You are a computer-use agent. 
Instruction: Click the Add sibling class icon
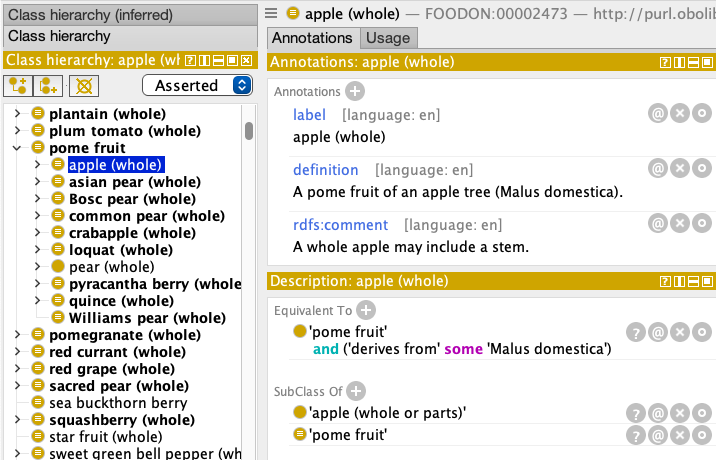pyautogui.click(x=48, y=86)
